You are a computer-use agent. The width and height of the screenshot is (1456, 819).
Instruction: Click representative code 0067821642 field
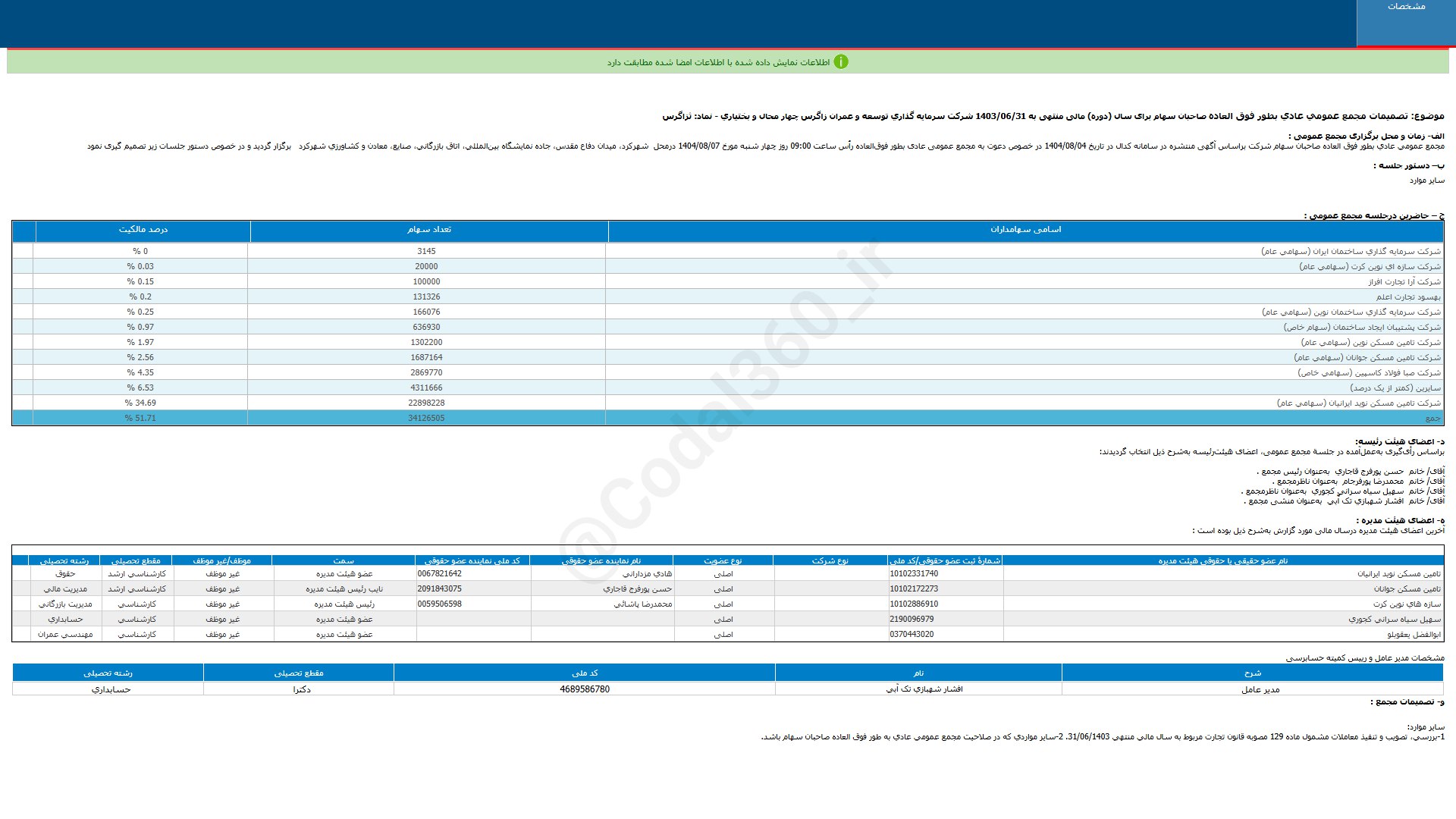click(439, 574)
